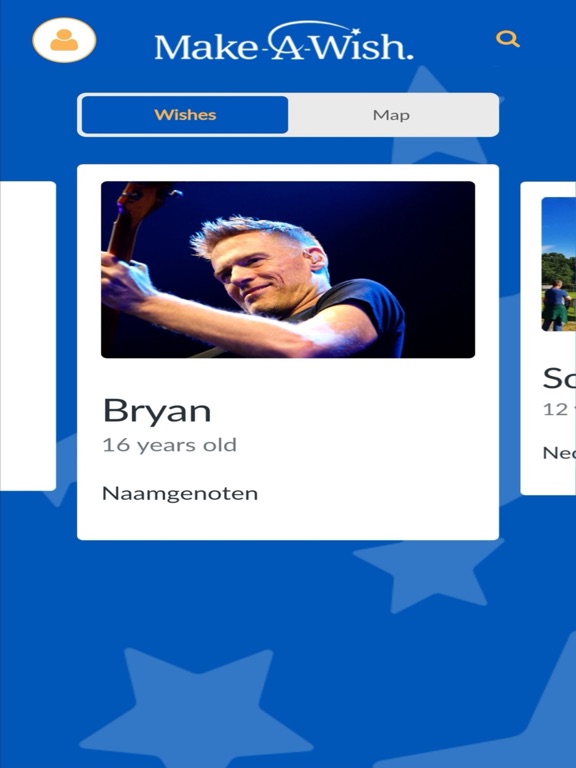The height and width of the screenshot is (768, 576).
Task: Click the Make-A-Wish logo
Action: (284, 42)
